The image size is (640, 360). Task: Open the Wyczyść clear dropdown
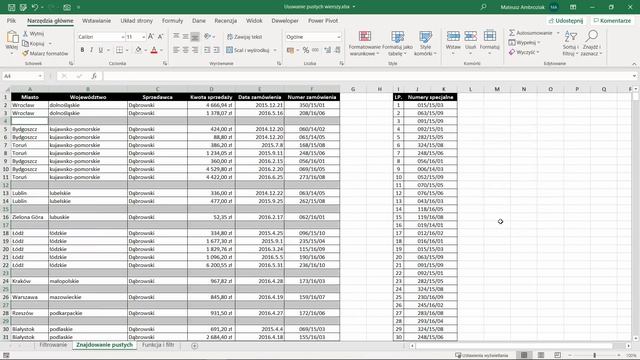(x=524, y=52)
